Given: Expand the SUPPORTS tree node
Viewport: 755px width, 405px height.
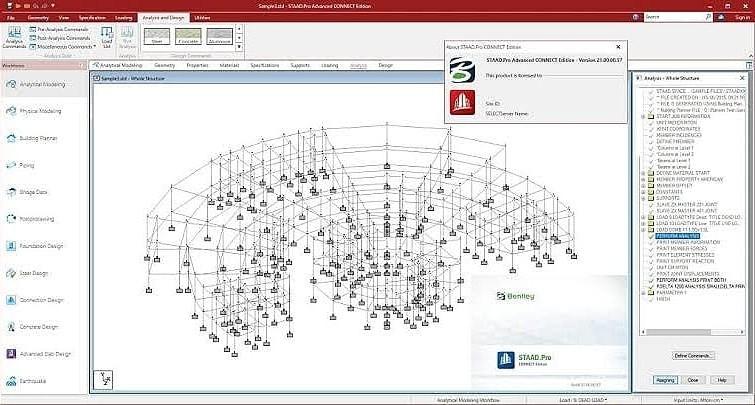Looking at the screenshot, I should (x=643, y=198).
